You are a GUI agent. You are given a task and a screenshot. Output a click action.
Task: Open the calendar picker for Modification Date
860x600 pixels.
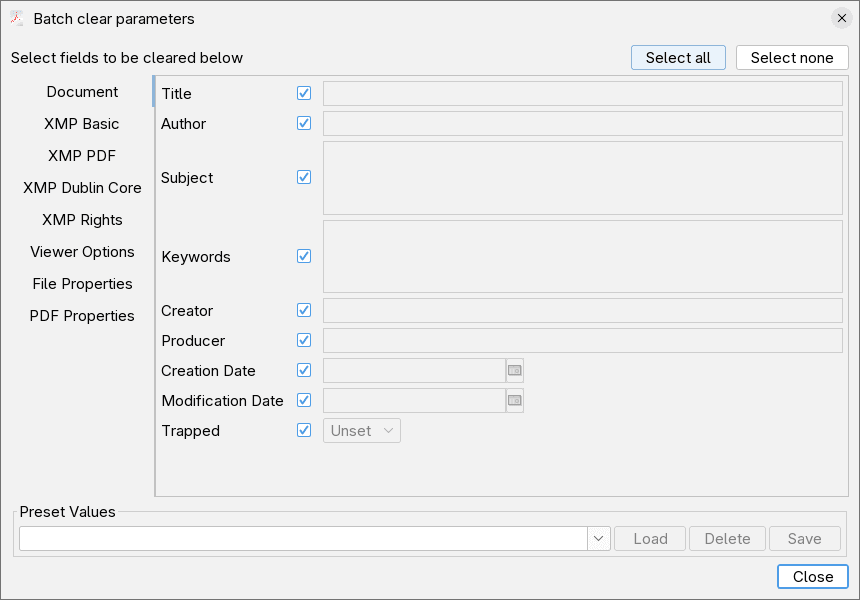[x=514, y=400]
